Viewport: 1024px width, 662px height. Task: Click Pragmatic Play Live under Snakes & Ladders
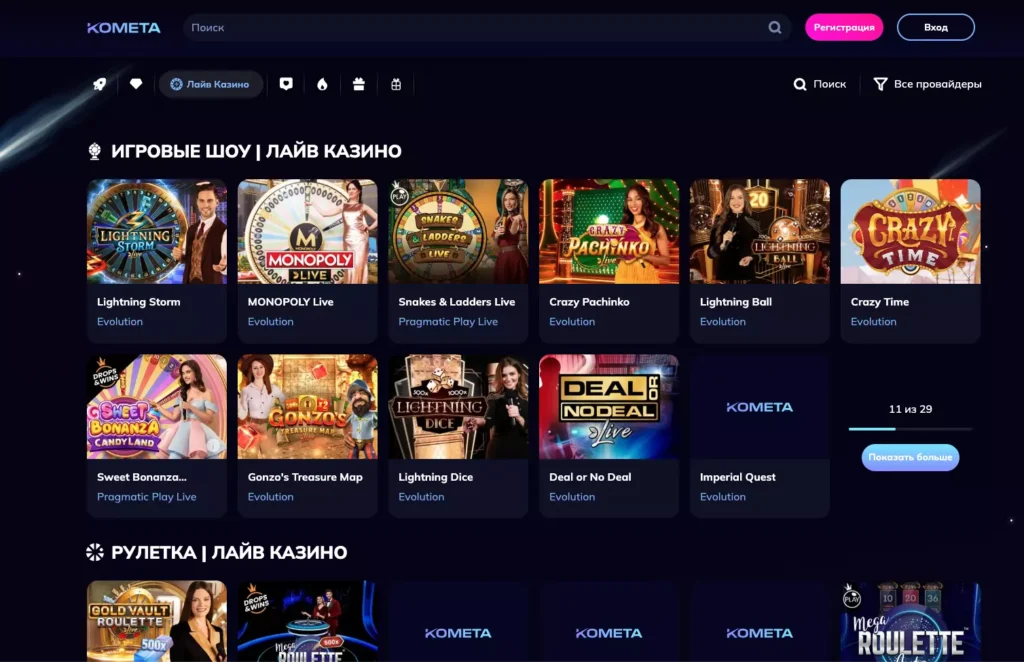tap(448, 322)
